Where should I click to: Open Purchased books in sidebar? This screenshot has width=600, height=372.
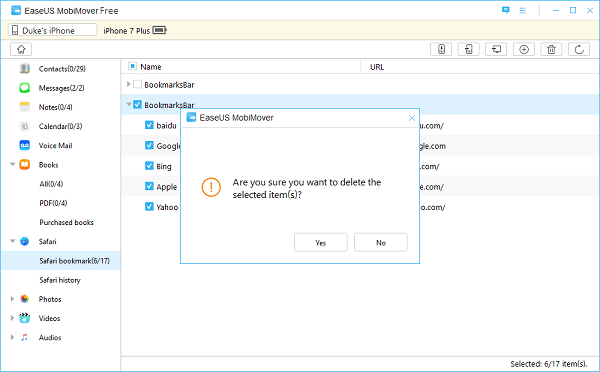66,222
